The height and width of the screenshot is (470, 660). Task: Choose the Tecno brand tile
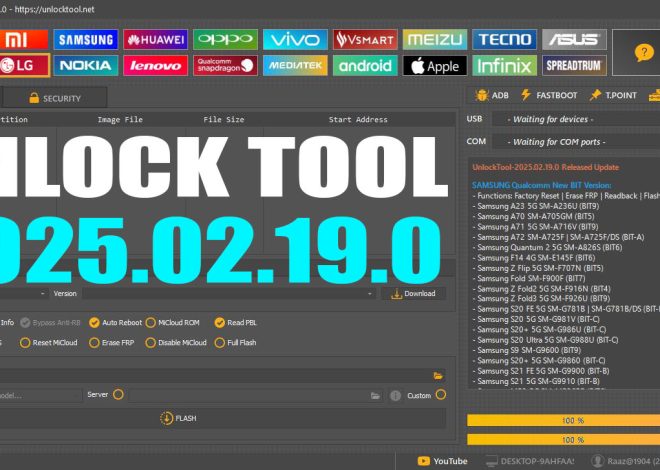[505, 40]
